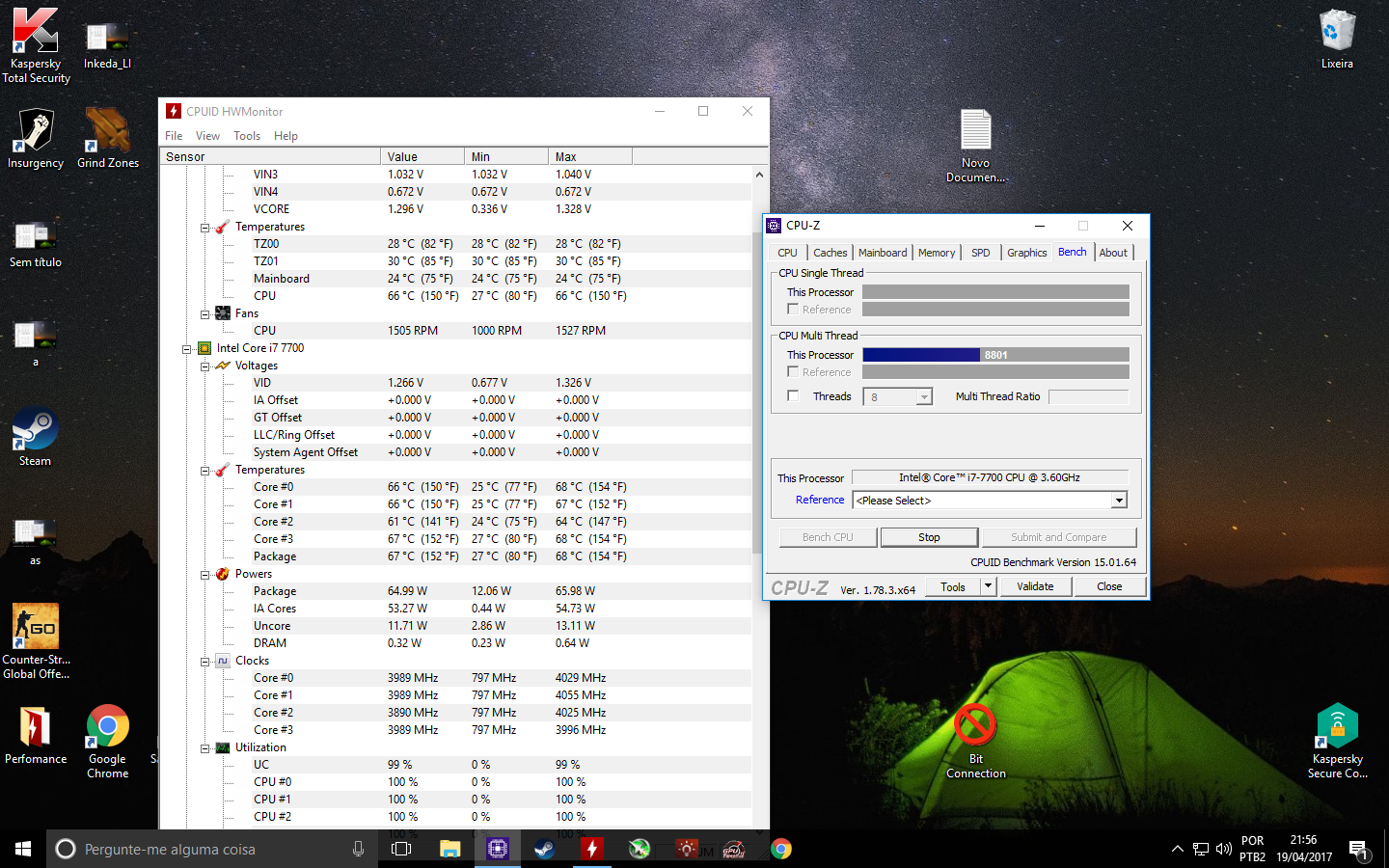The height and width of the screenshot is (868, 1389).
Task: Switch to the Caches tab
Action: [x=830, y=253]
